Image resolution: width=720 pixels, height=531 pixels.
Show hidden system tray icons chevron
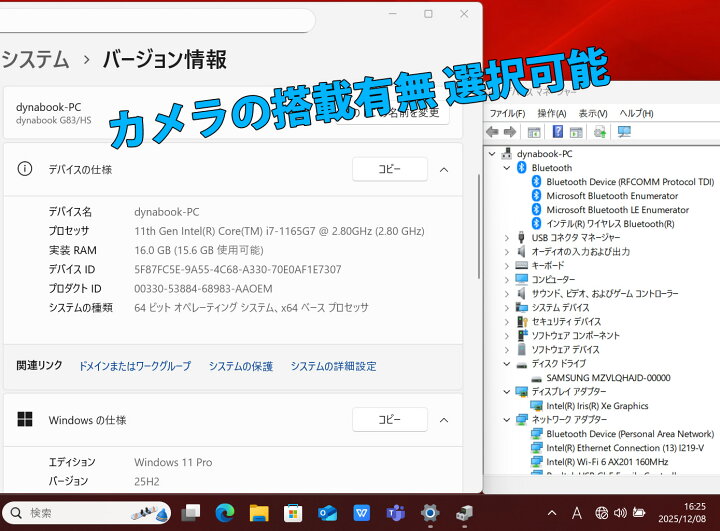tap(552, 513)
